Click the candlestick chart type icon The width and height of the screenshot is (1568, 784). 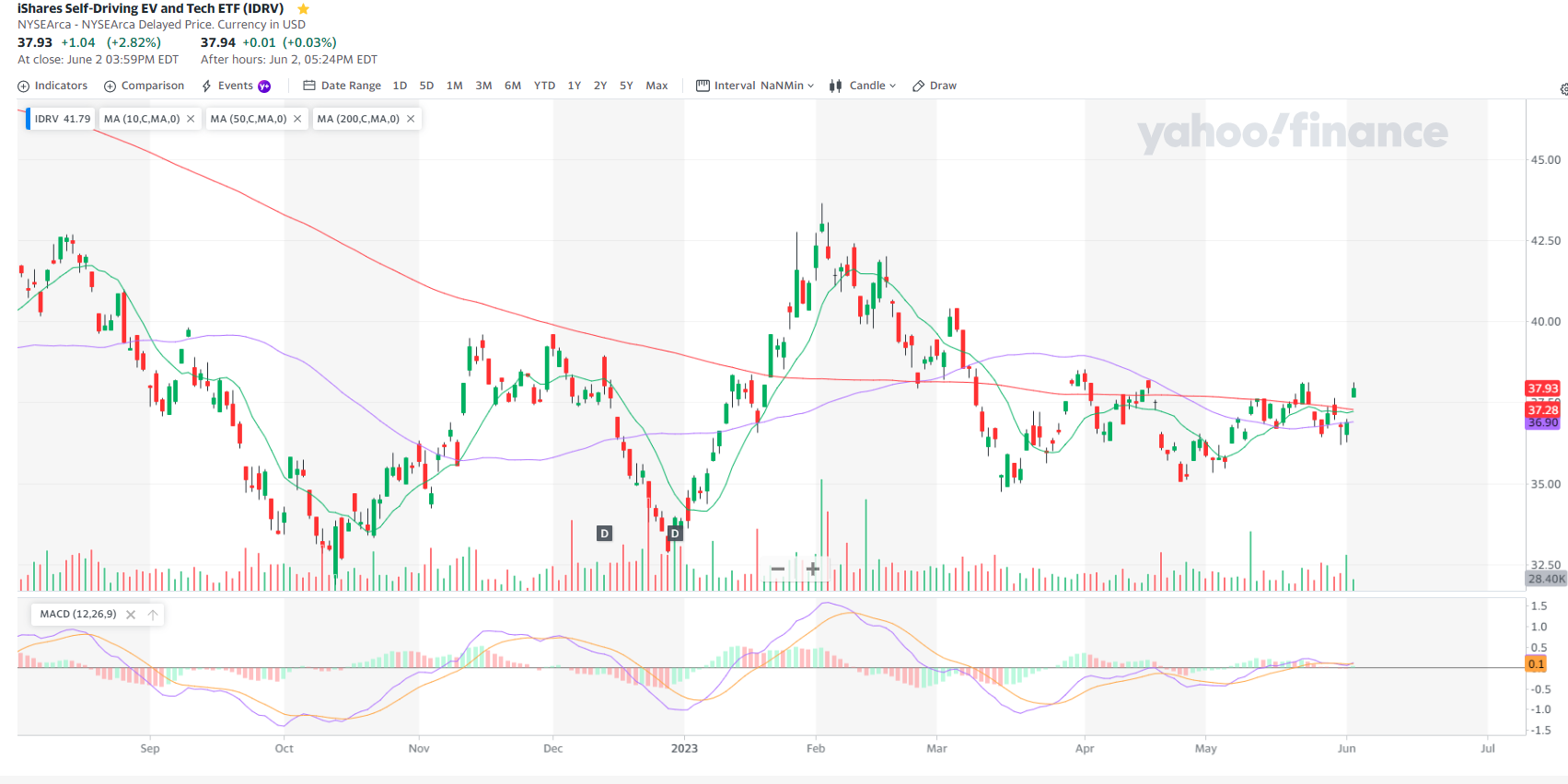point(835,86)
